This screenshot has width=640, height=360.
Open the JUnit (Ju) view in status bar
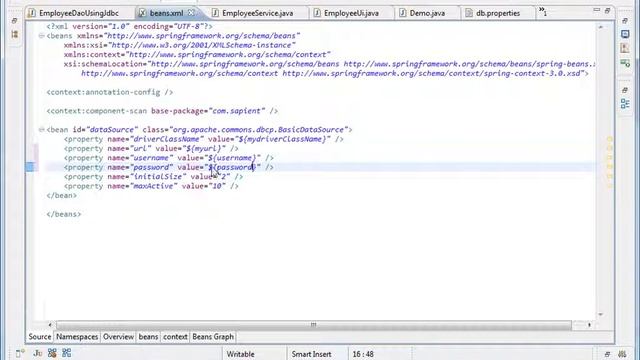38,353
